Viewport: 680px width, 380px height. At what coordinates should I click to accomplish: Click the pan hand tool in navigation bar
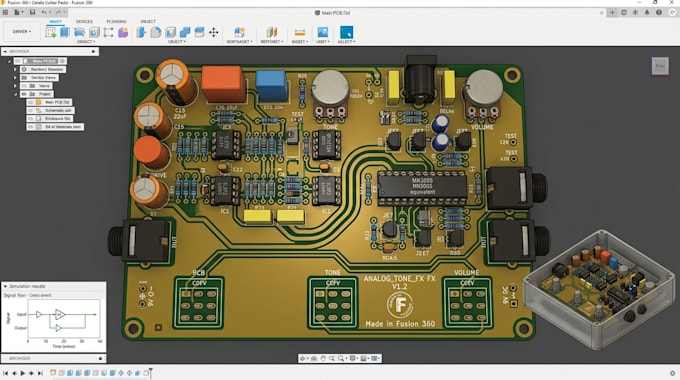click(x=323, y=358)
